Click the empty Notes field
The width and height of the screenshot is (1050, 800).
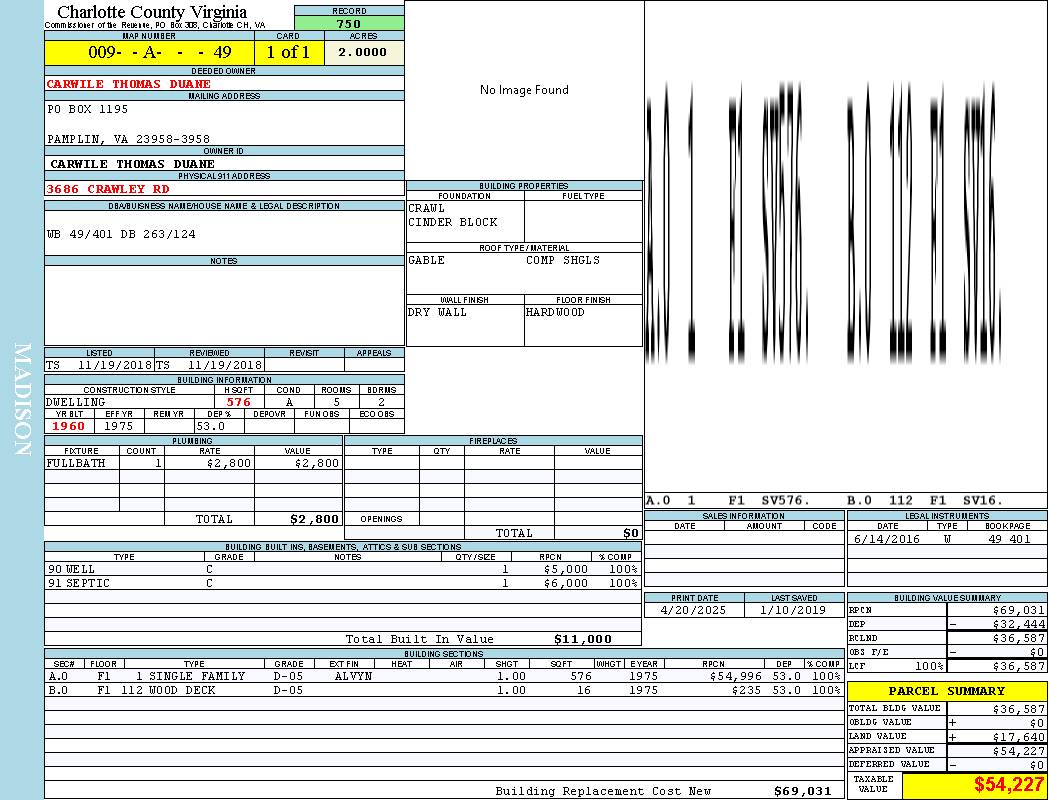[224, 305]
